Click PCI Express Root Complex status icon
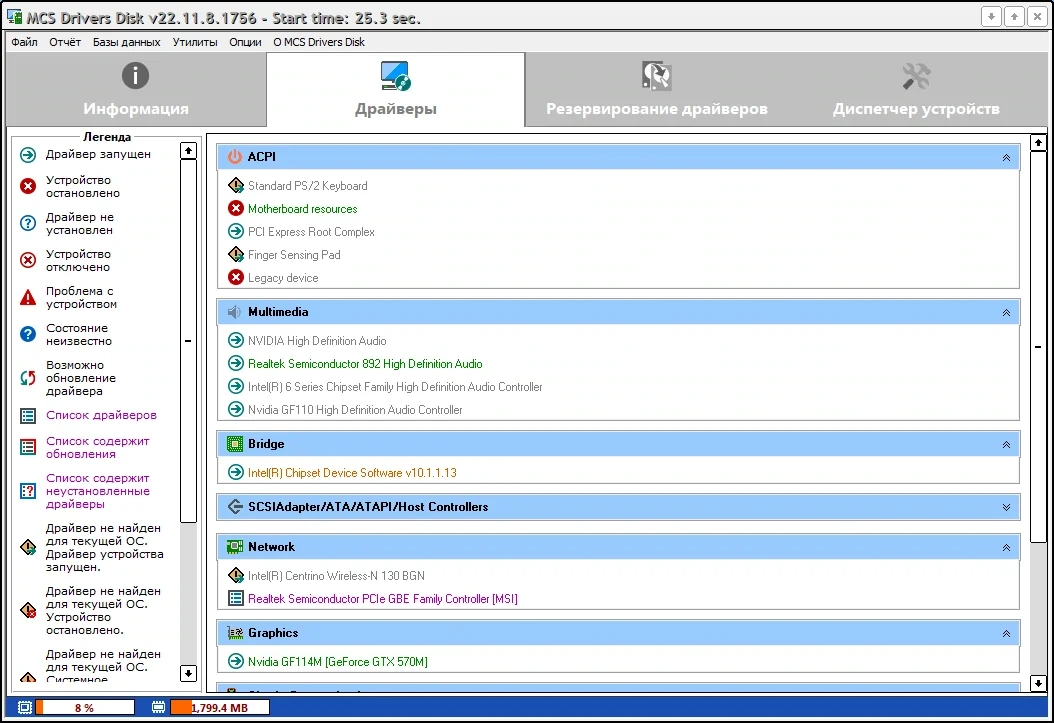1054x723 pixels. tap(236, 231)
